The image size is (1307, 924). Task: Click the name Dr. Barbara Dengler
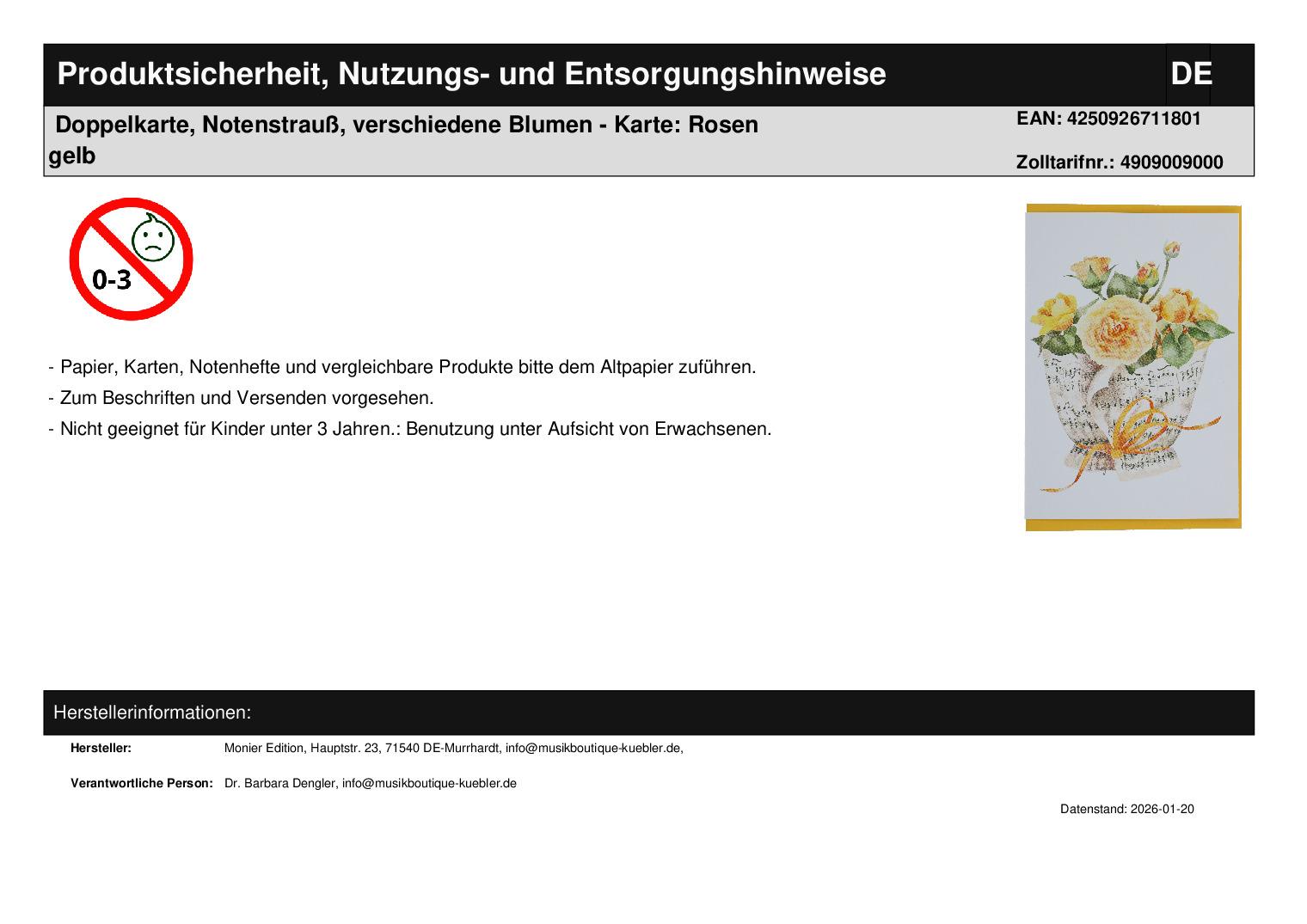(x=279, y=783)
